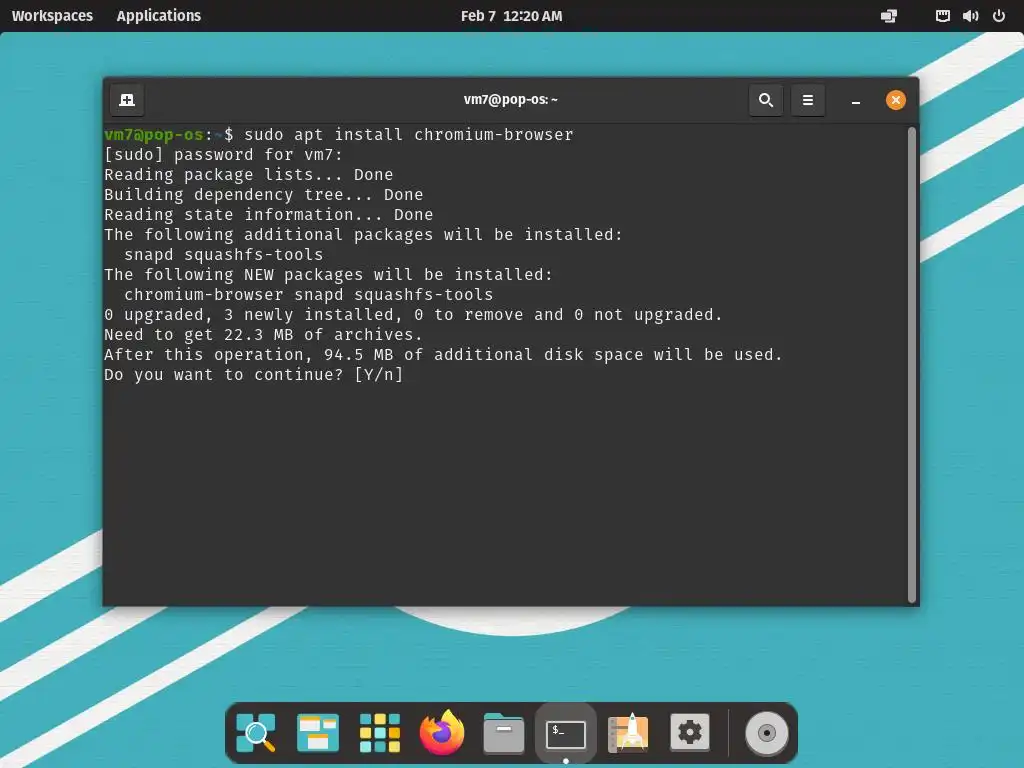Click 'chromium-browser snapd squashfs-tools' line

308,295
